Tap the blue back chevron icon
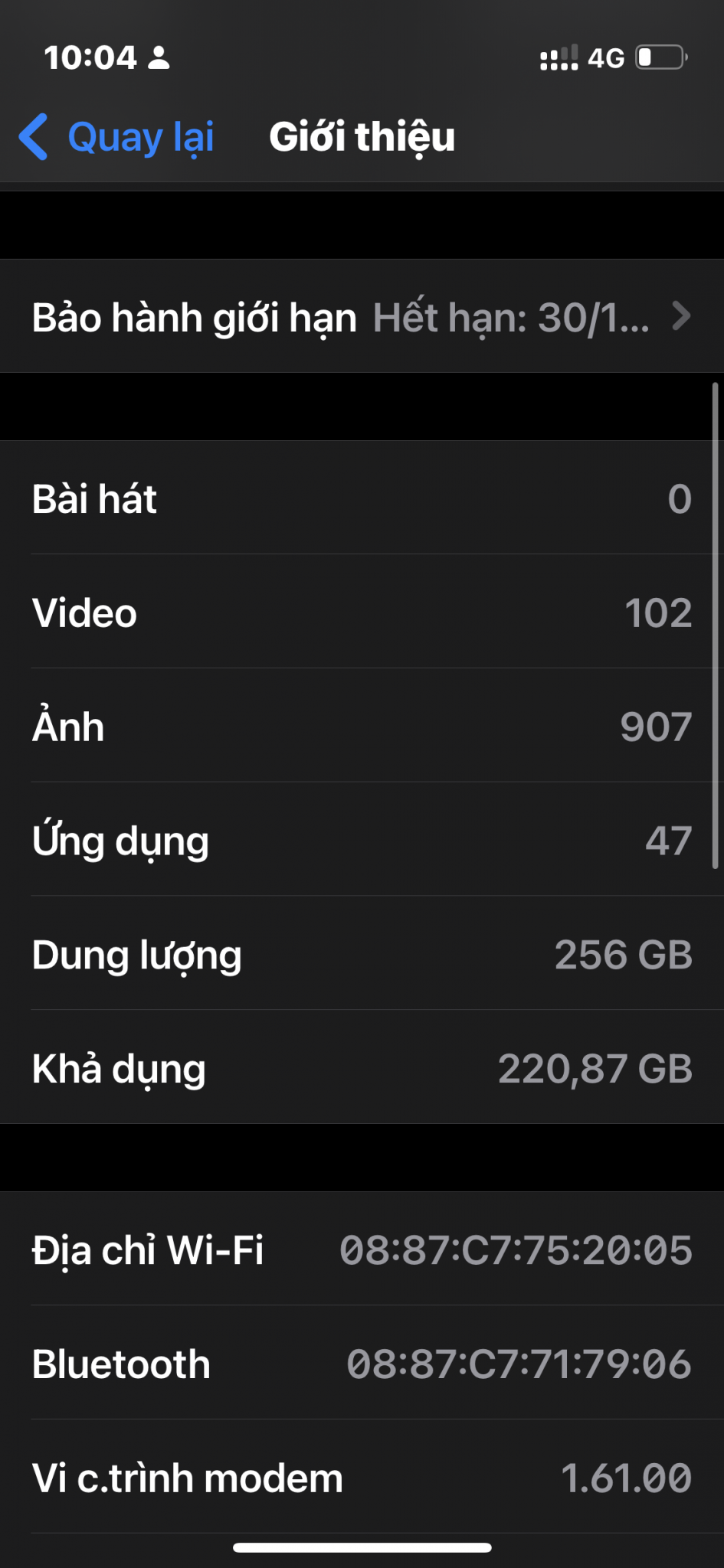Viewport: 724px width, 1568px height. (x=34, y=137)
